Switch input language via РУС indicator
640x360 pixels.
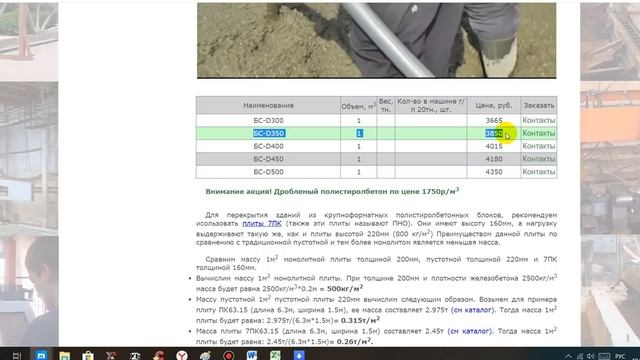tap(620, 357)
